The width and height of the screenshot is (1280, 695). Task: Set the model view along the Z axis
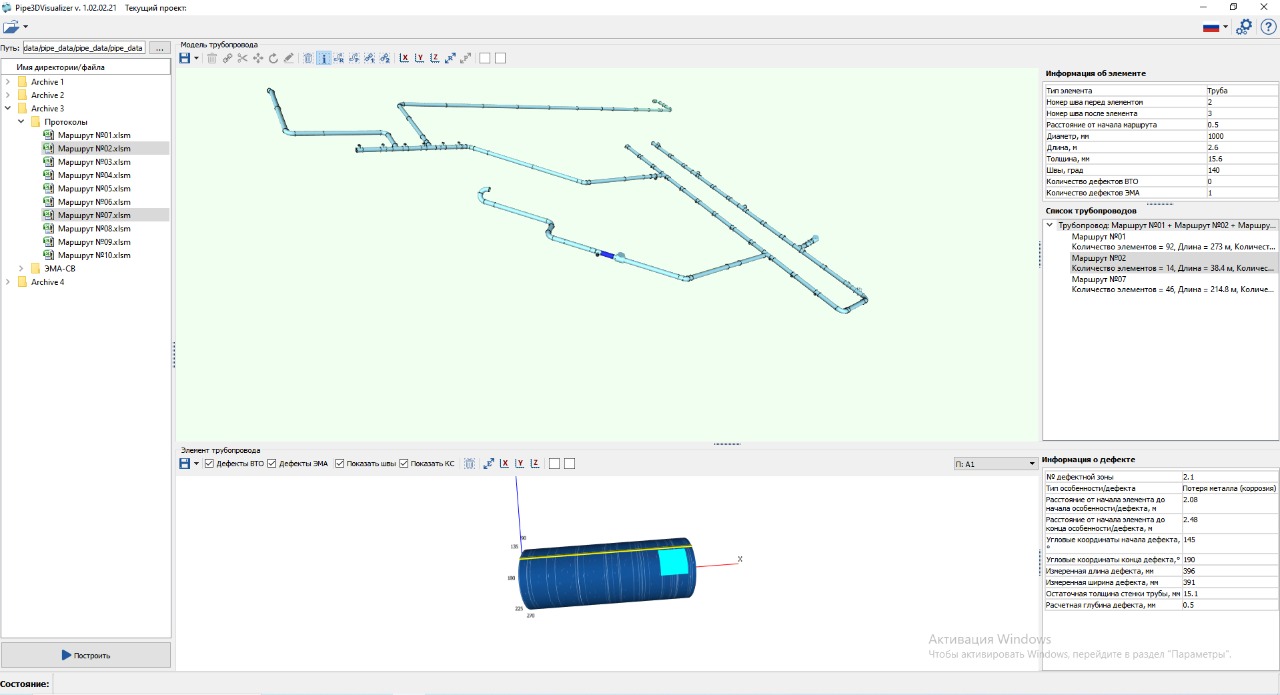pos(434,58)
